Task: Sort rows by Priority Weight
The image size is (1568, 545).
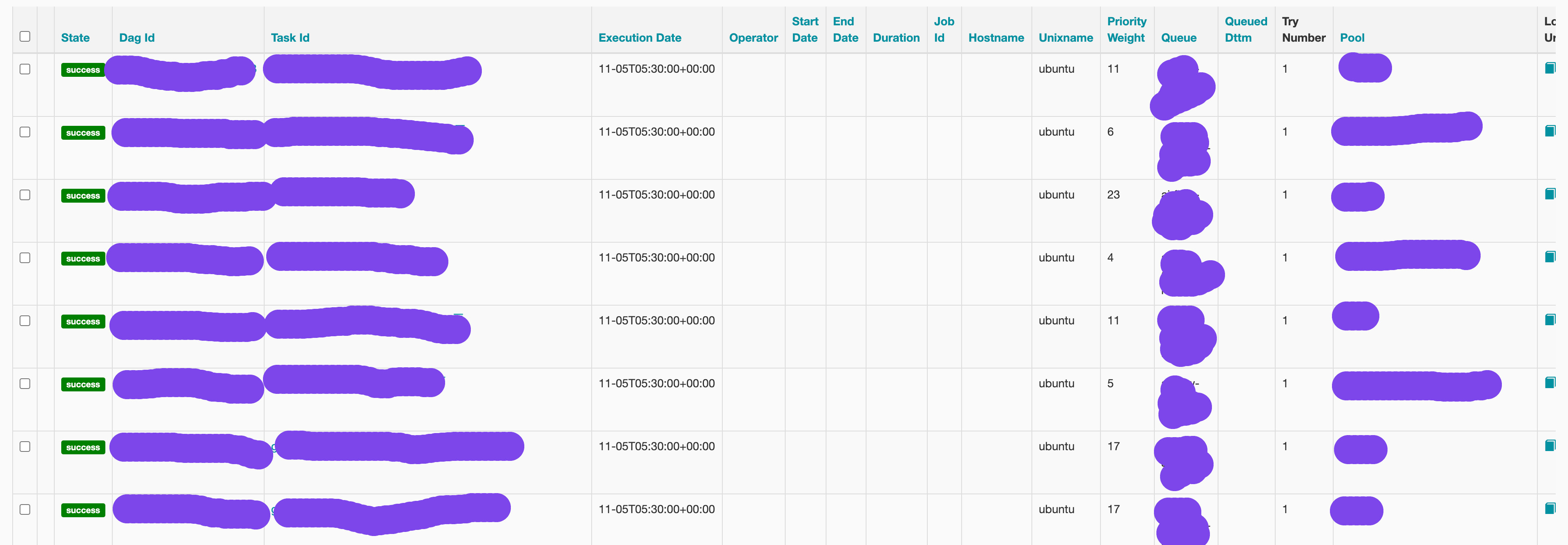Action: (x=1127, y=29)
